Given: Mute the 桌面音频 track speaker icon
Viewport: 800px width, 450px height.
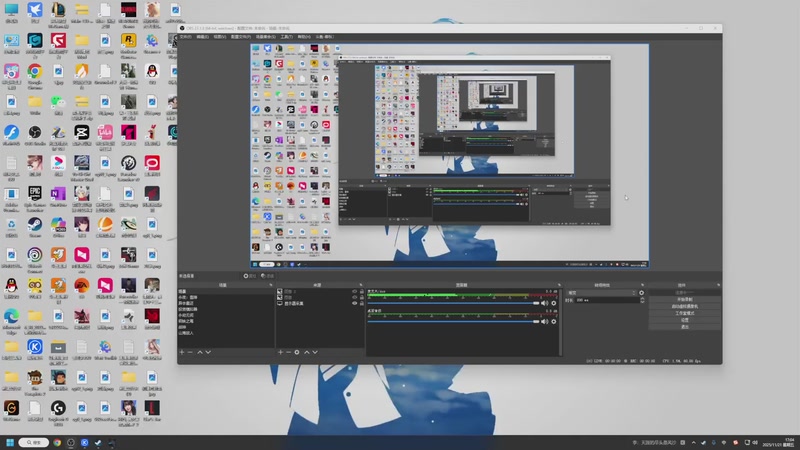Looking at the screenshot, I should 544,321.
